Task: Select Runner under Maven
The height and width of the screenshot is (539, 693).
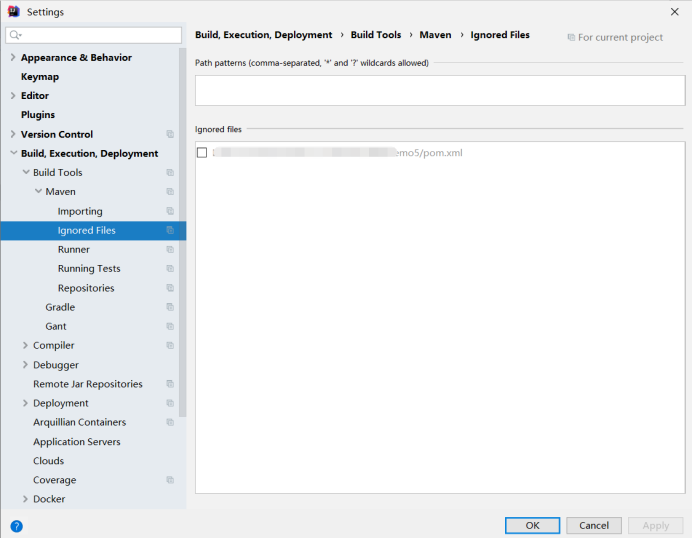Action: 74,250
